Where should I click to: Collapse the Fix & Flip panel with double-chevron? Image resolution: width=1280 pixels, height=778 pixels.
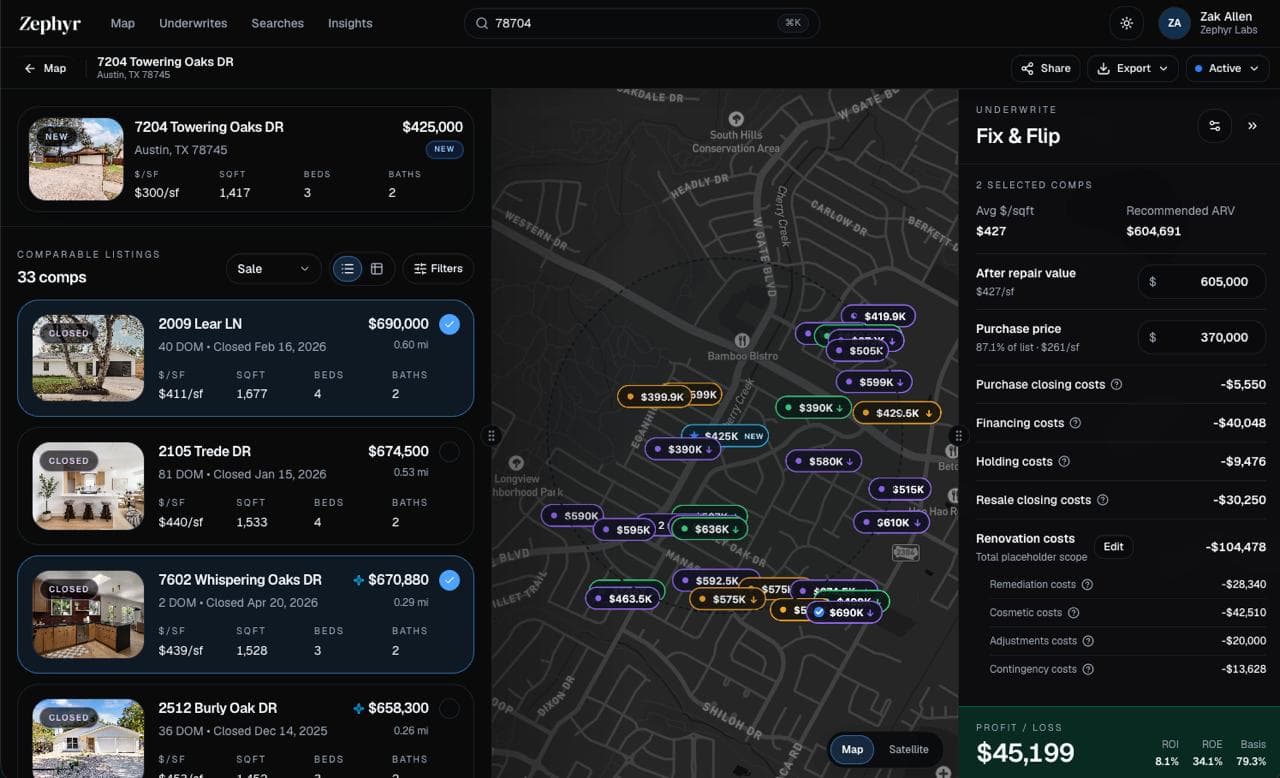[1252, 126]
